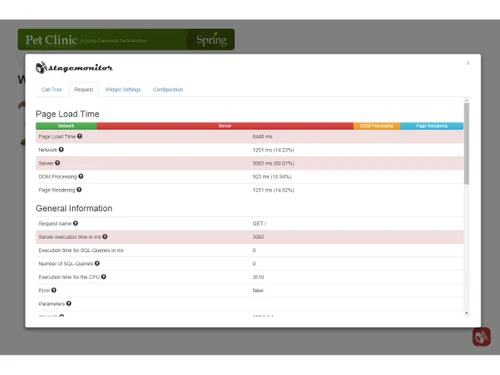The height and width of the screenshot is (375, 500).
Task: Click the Execution time for the CPU help icon
Action: pyautogui.click(x=104, y=276)
